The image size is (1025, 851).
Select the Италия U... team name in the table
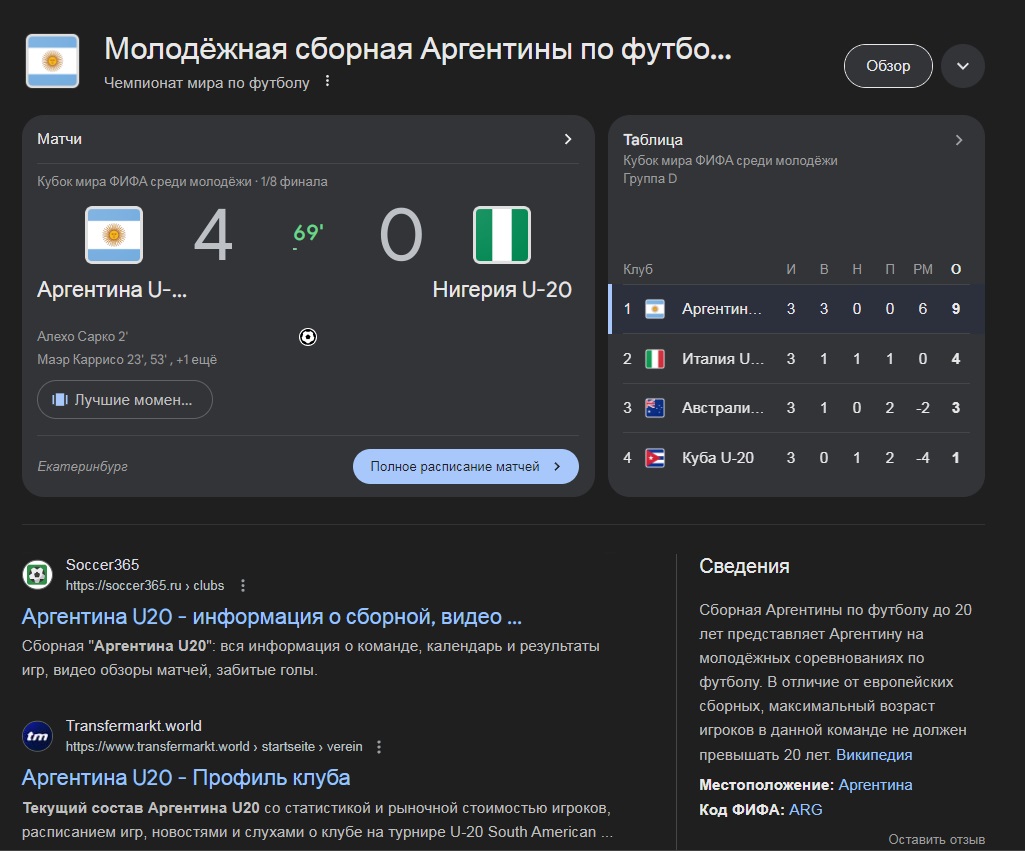tap(722, 359)
